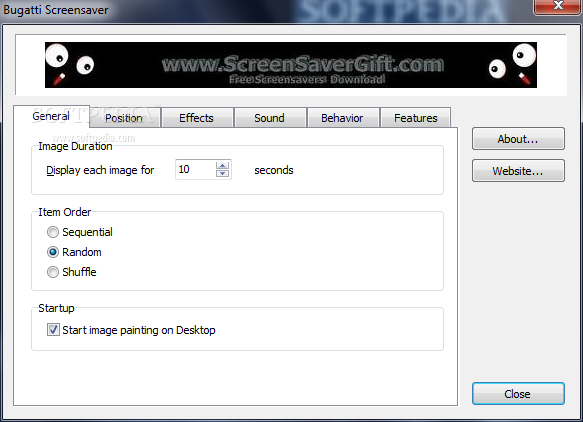Click the 'Image Duration' group label

coord(75,146)
